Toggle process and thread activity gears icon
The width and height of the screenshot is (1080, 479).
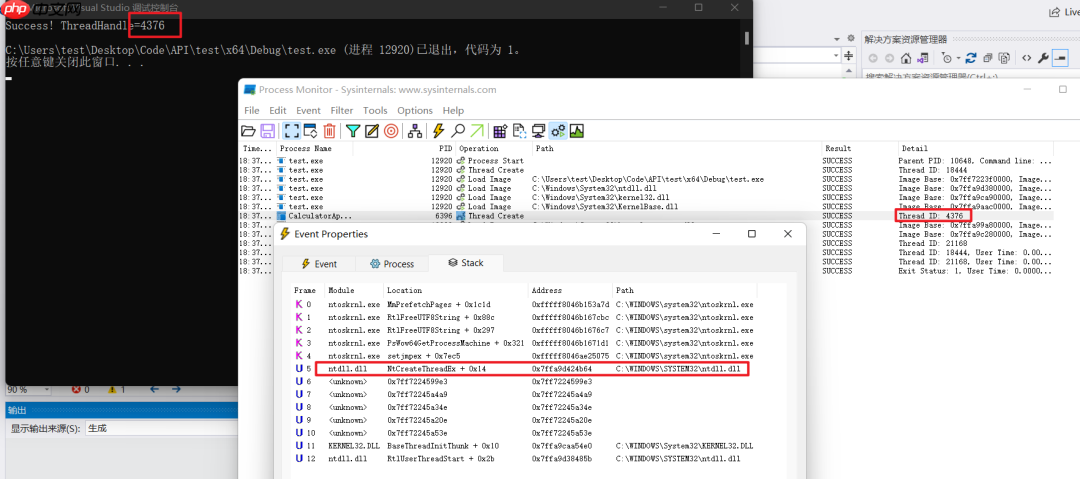click(x=558, y=130)
